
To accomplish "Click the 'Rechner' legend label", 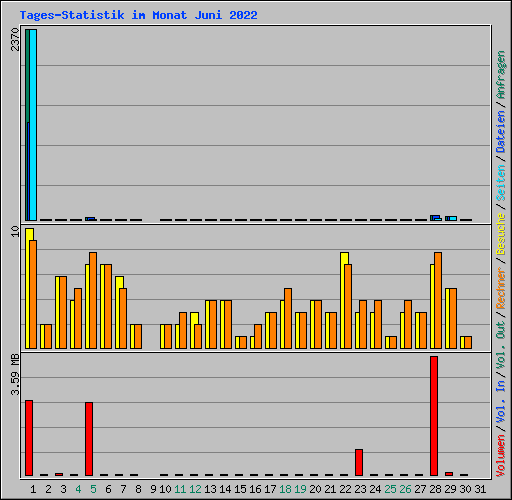I will click(501, 288).
